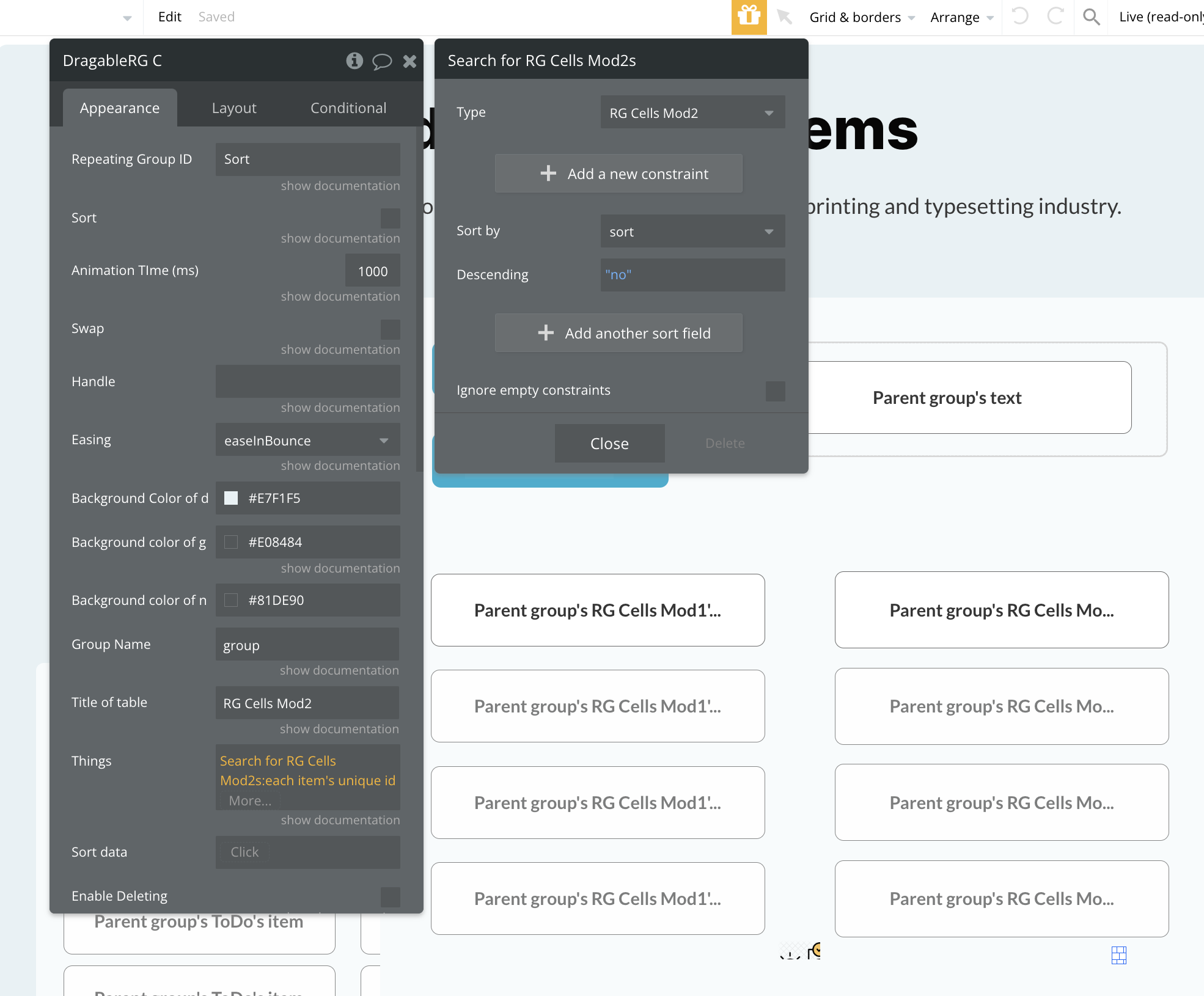
Task: Toggle Ignore empty constraints checkbox
Action: (x=776, y=391)
